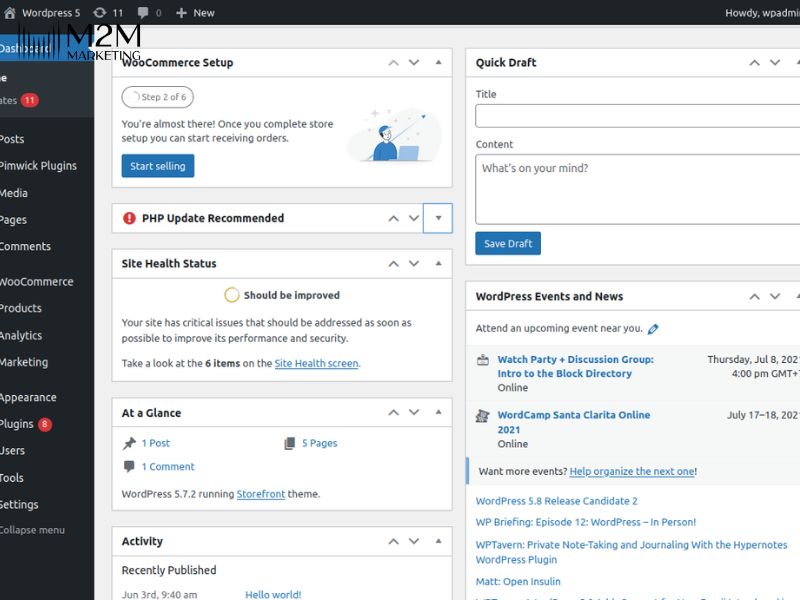Click the pushpin icon next to 1 Post
The image size is (800, 600).
(x=130, y=443)
